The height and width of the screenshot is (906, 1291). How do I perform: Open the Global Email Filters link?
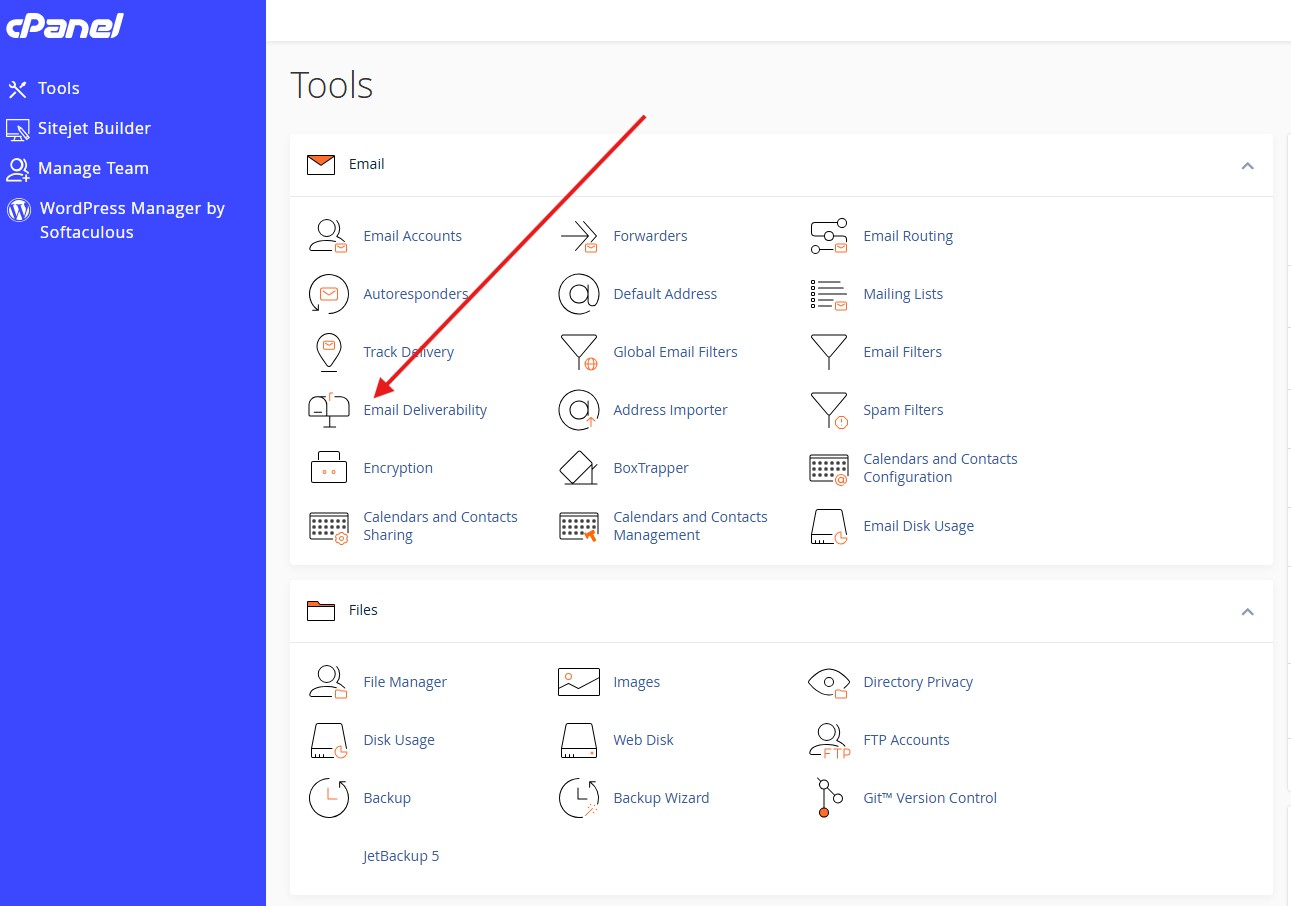[675, 352]
